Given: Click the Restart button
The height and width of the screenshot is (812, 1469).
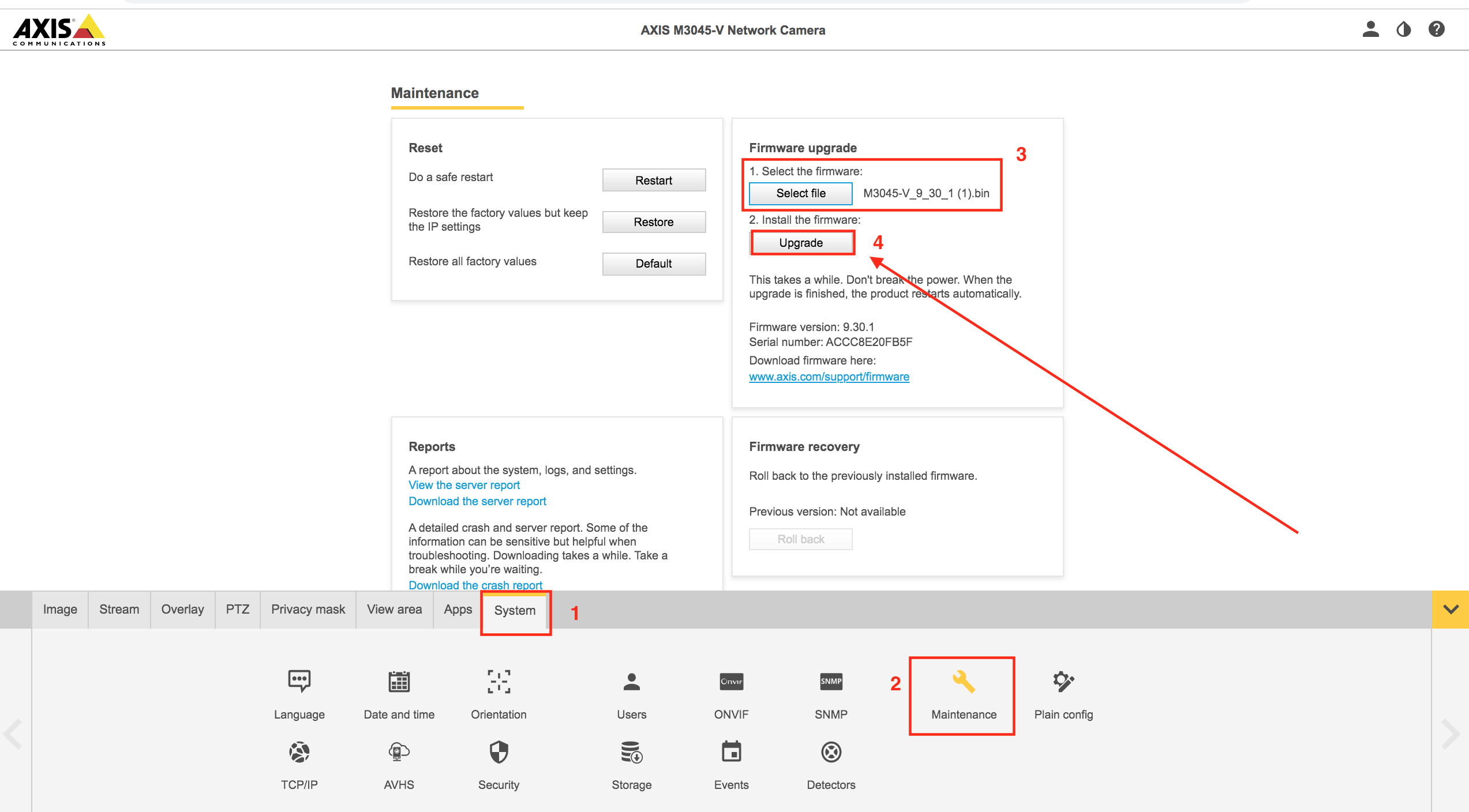Looking at the screenshot, I should click(x=654, y=181).
